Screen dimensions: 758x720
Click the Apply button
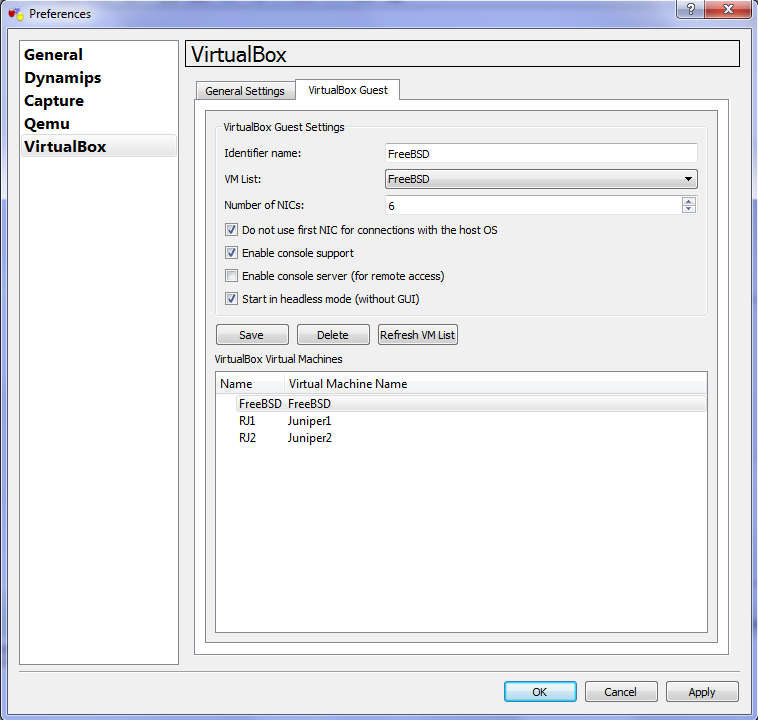pyautogui.click(x=702, y=691)
